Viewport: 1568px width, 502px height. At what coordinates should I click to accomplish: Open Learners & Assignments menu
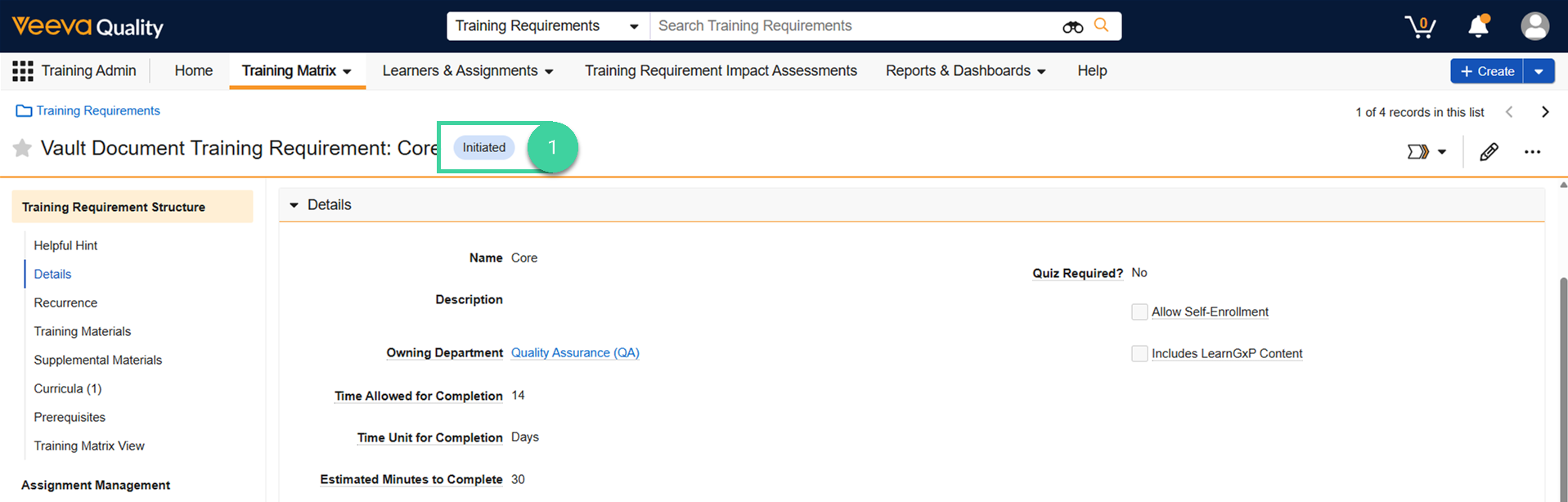(468, 71)
